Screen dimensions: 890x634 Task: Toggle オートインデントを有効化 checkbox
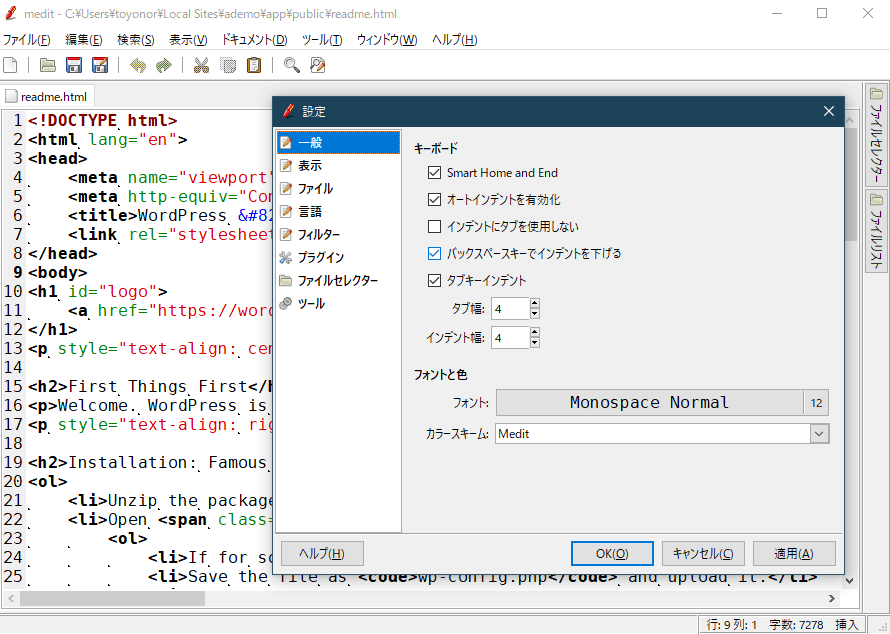[434, 200]
